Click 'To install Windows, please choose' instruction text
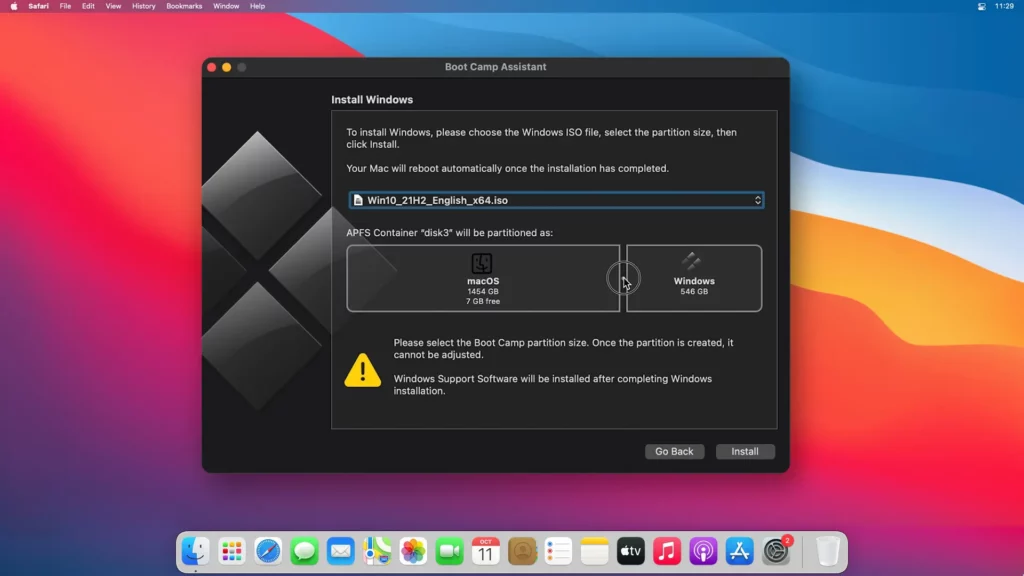 [541, 138]
